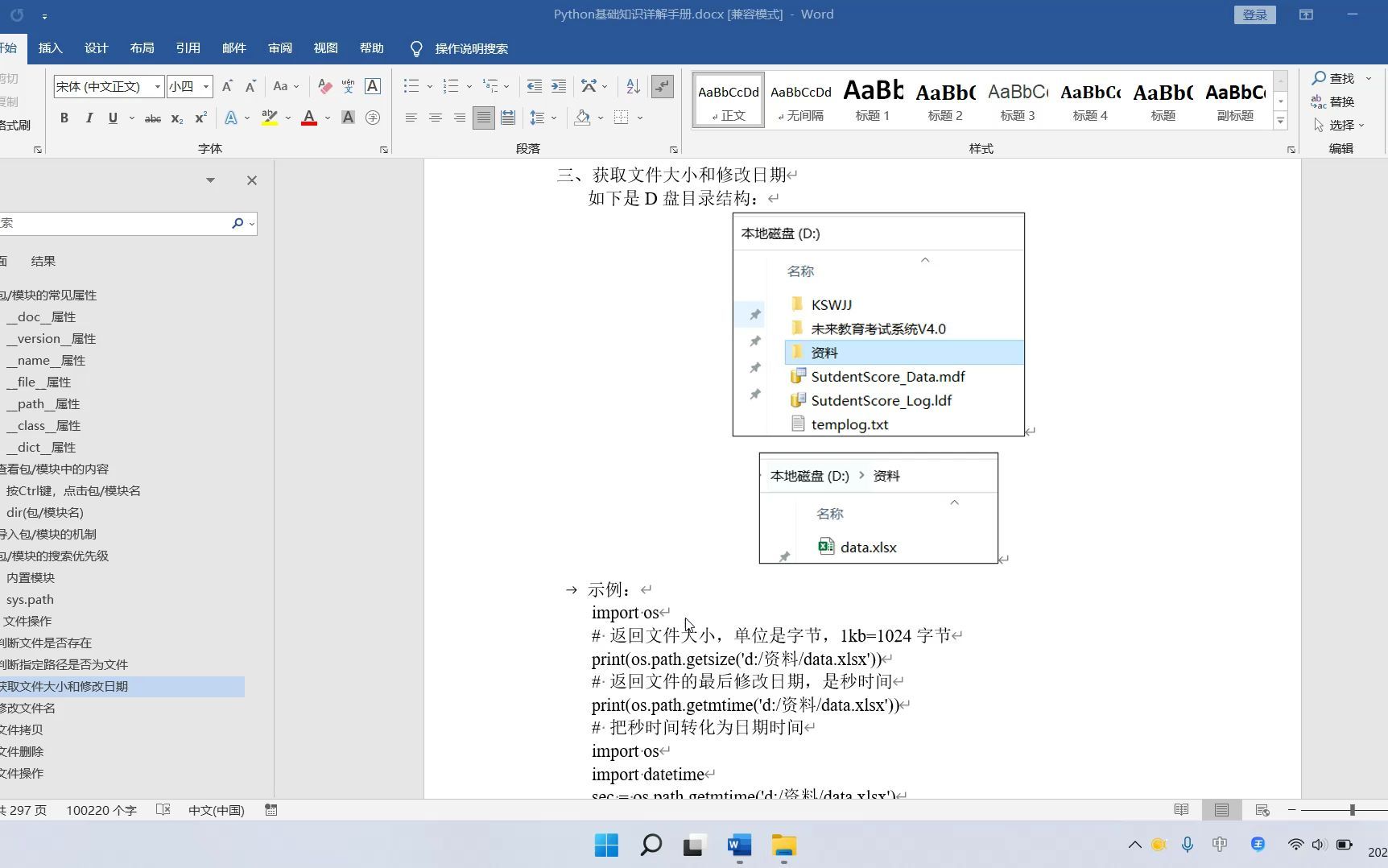Switch to the 插入 ribbon tab
The width and height of the screenshot is (1388, 868).
coord(50,48)
